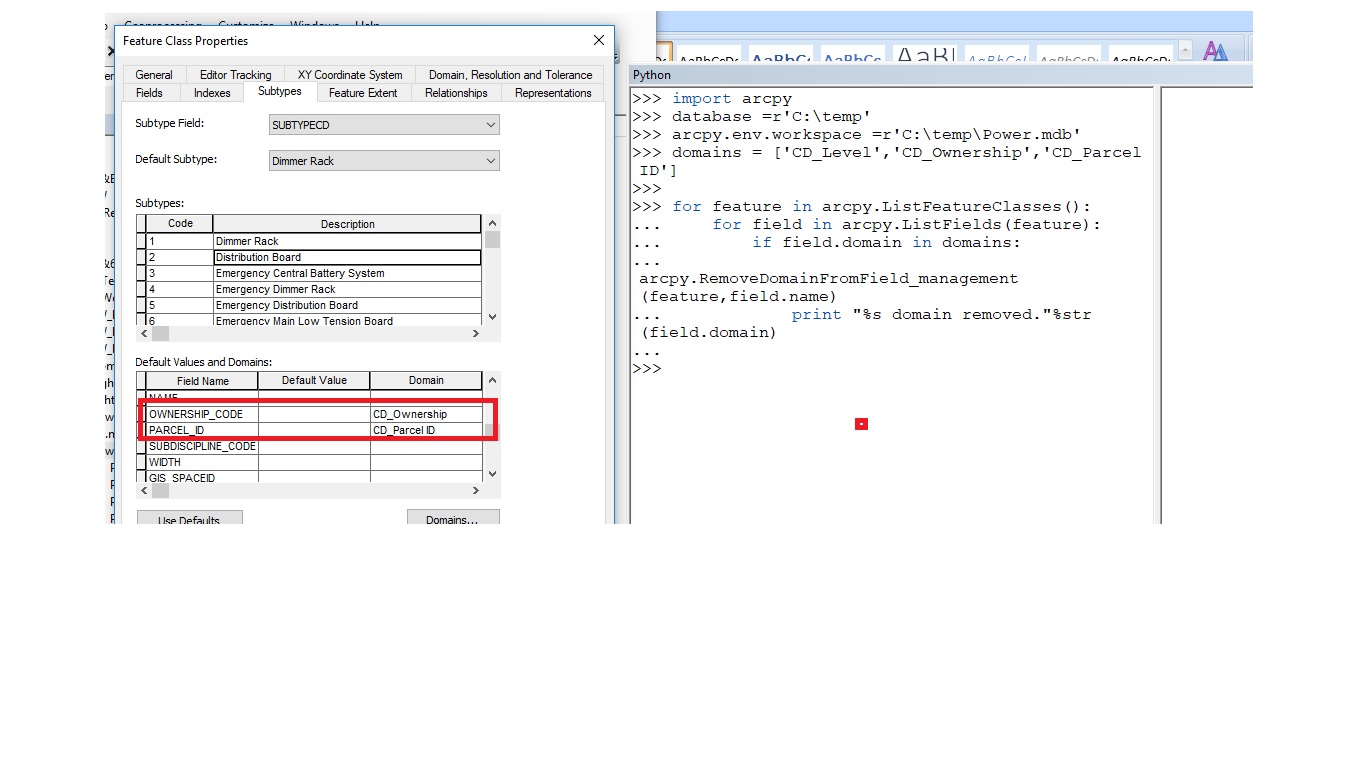The height and width of the screenshot is (768, 1366).
Task: Click the Subtypes list scrollbar down arrow
Action: (x=491, y=316)
